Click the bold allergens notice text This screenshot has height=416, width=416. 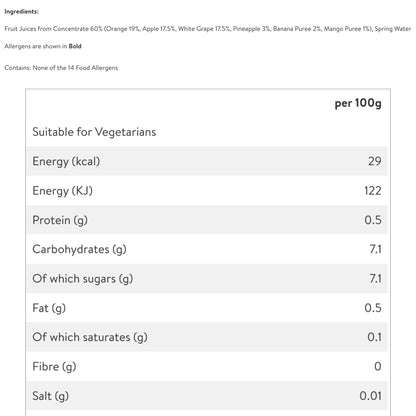point(43,46)
